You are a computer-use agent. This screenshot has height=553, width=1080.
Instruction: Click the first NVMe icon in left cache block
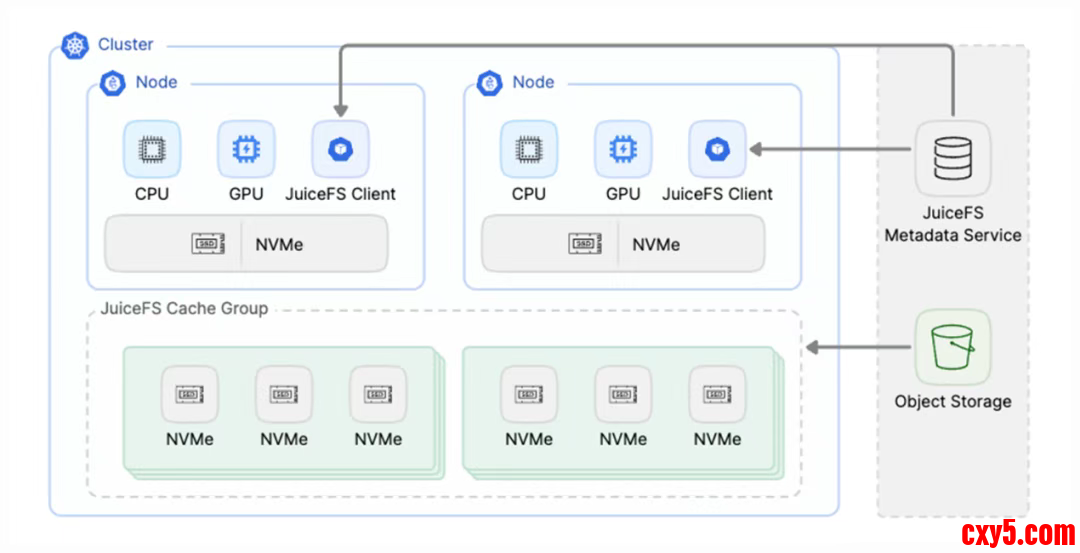click(190, 394)
